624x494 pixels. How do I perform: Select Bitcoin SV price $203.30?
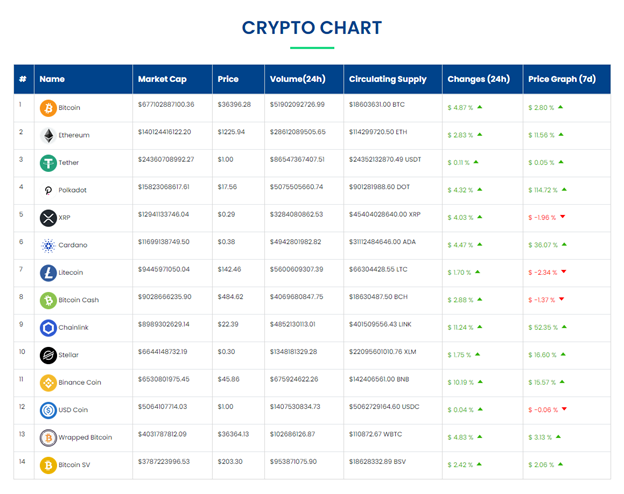tap(230, 462)
